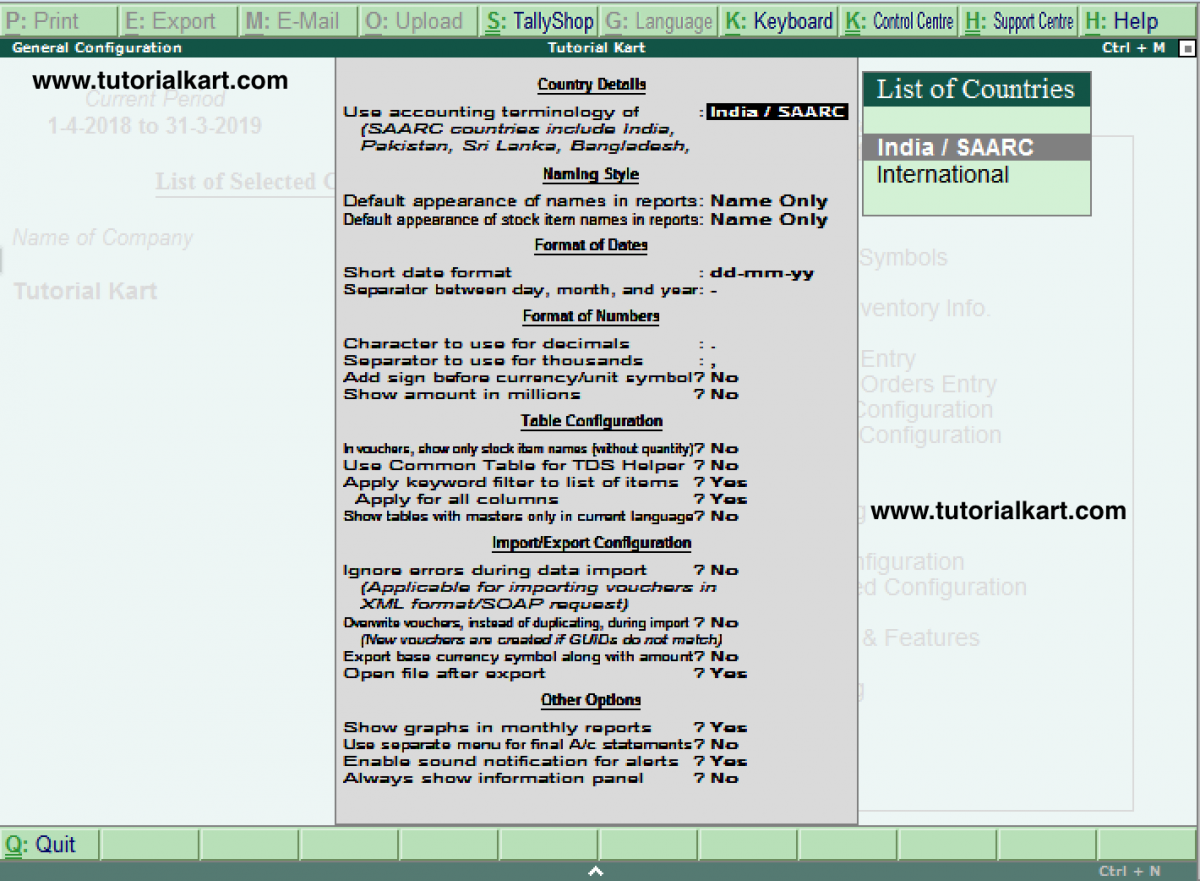Open the Language selector

[x=658, y=20]
